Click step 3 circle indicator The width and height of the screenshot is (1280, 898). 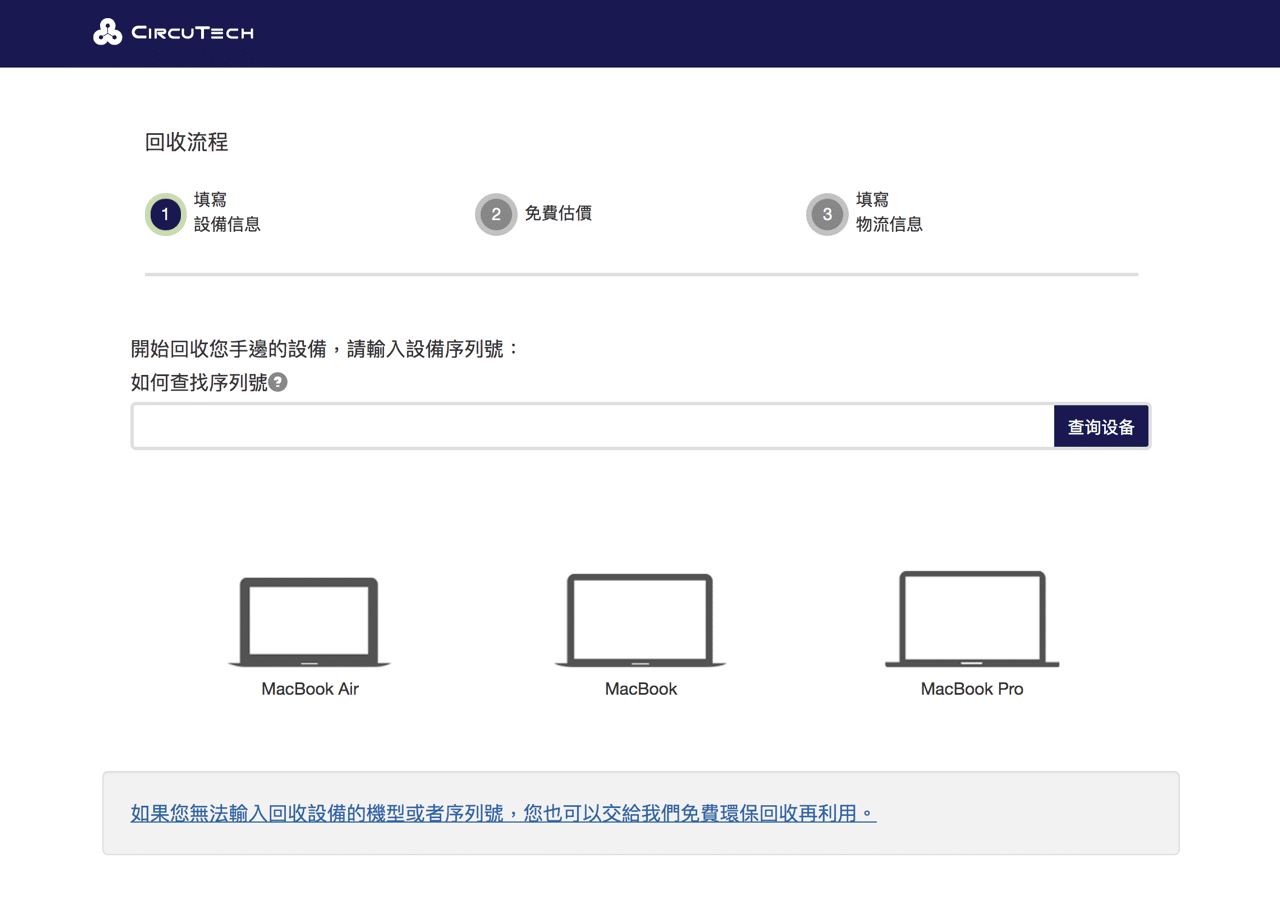[827, 214]
